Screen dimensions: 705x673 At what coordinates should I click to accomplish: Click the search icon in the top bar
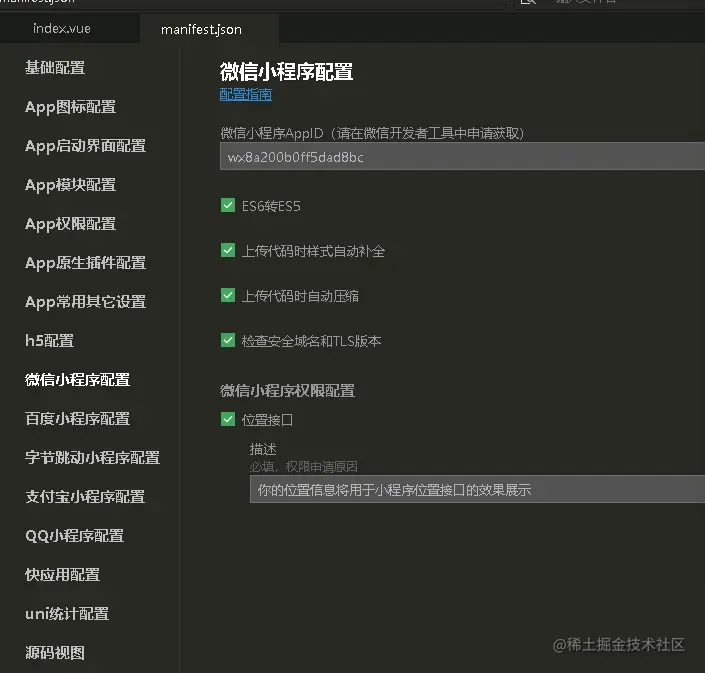click(528, 2)
